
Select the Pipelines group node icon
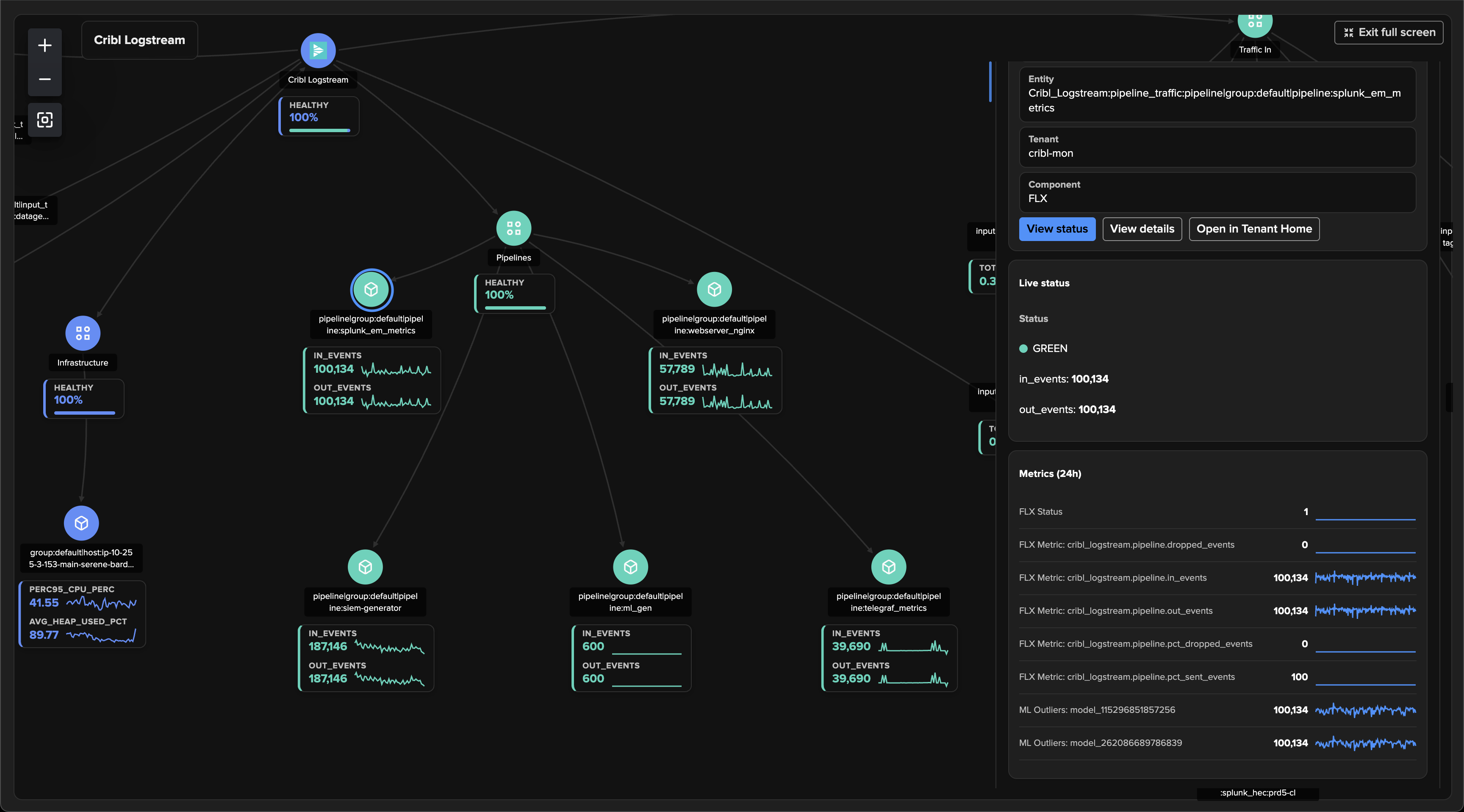click(x=514, y=228)
